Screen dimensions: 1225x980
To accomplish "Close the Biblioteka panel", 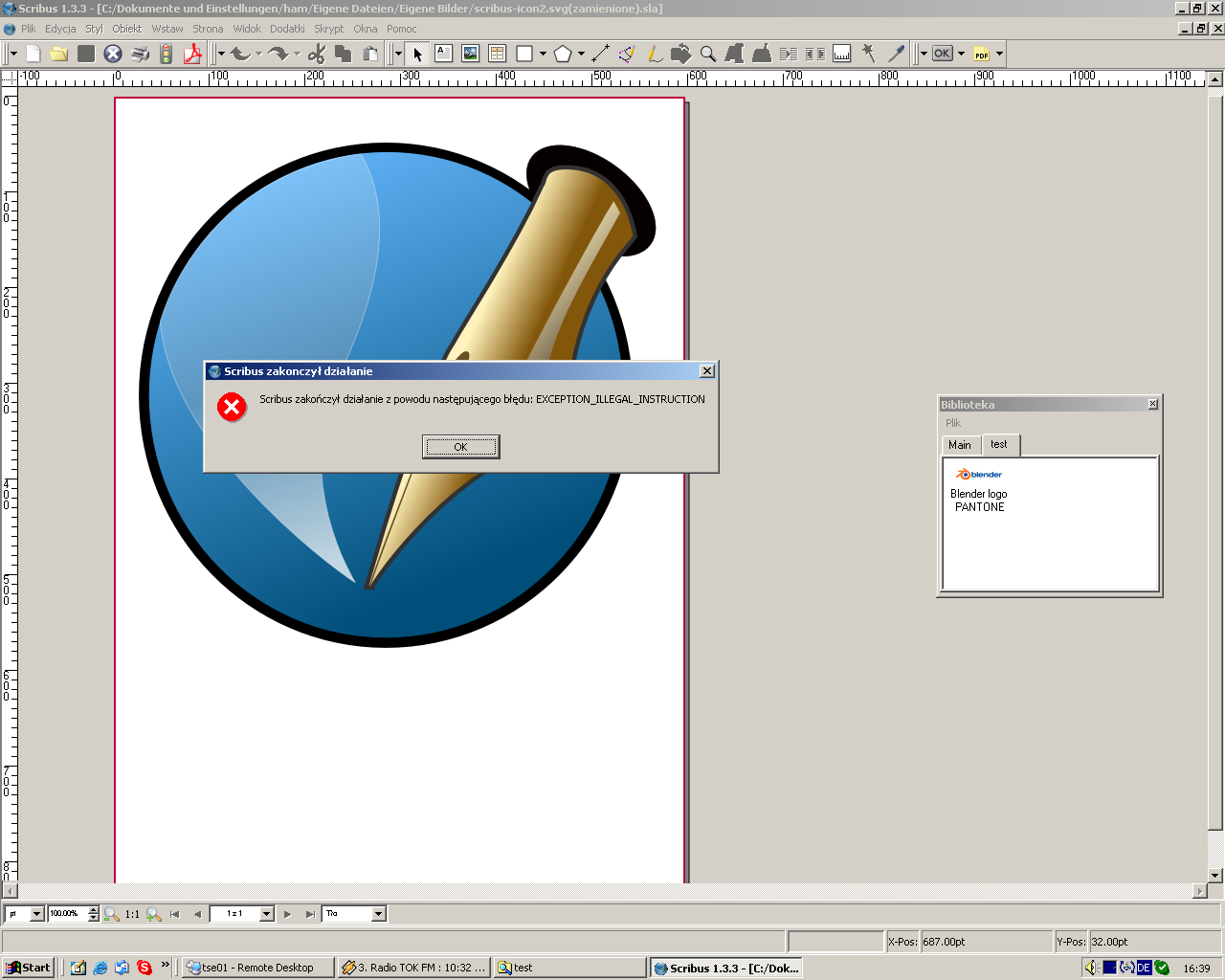I will click(1153, 404).
